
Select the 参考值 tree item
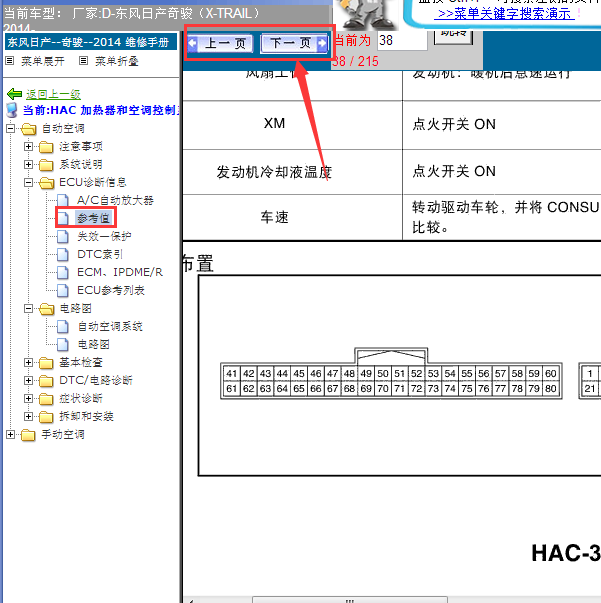[x=93, y=218]
